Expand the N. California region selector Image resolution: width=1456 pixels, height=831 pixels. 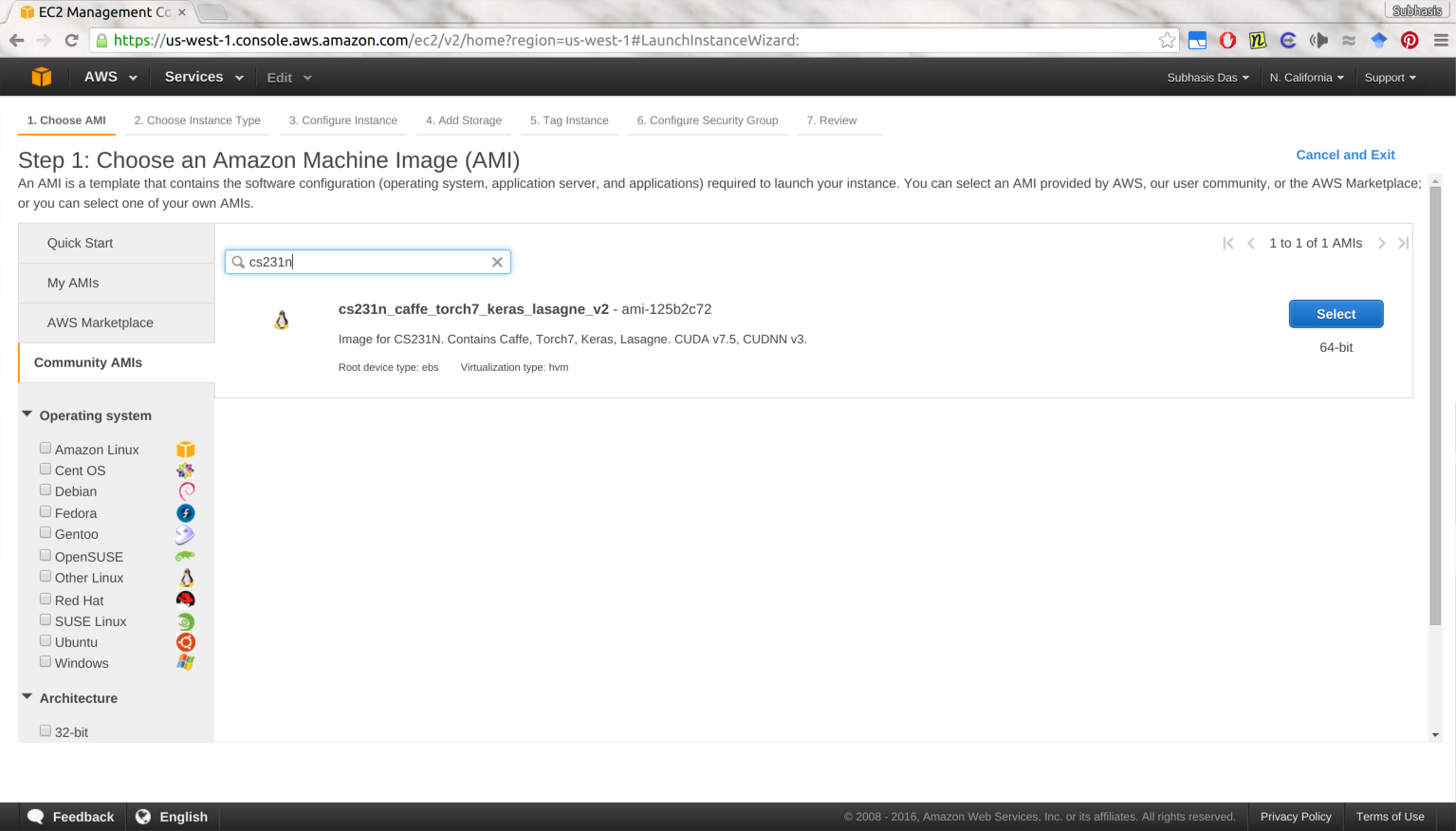click(x=1306, y=78)
